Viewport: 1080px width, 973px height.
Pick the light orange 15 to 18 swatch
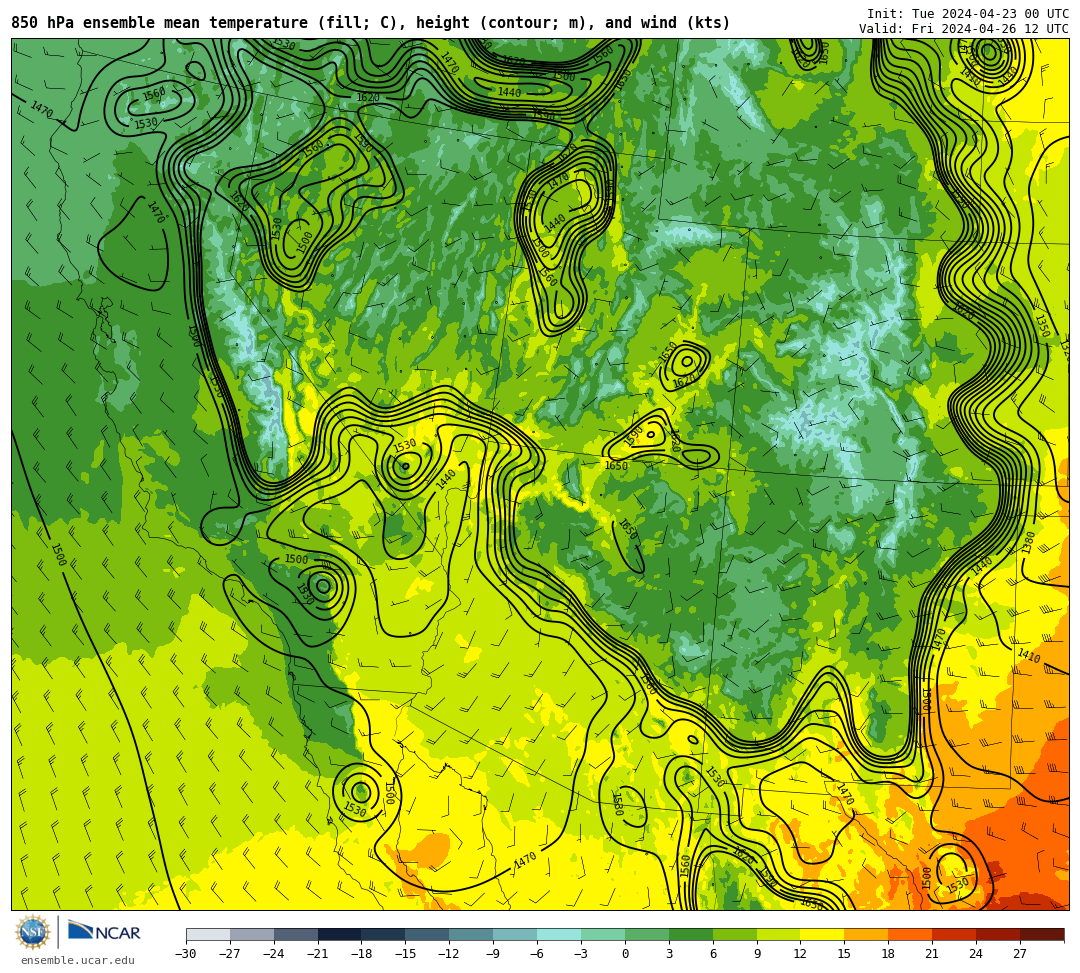(866, 934)
